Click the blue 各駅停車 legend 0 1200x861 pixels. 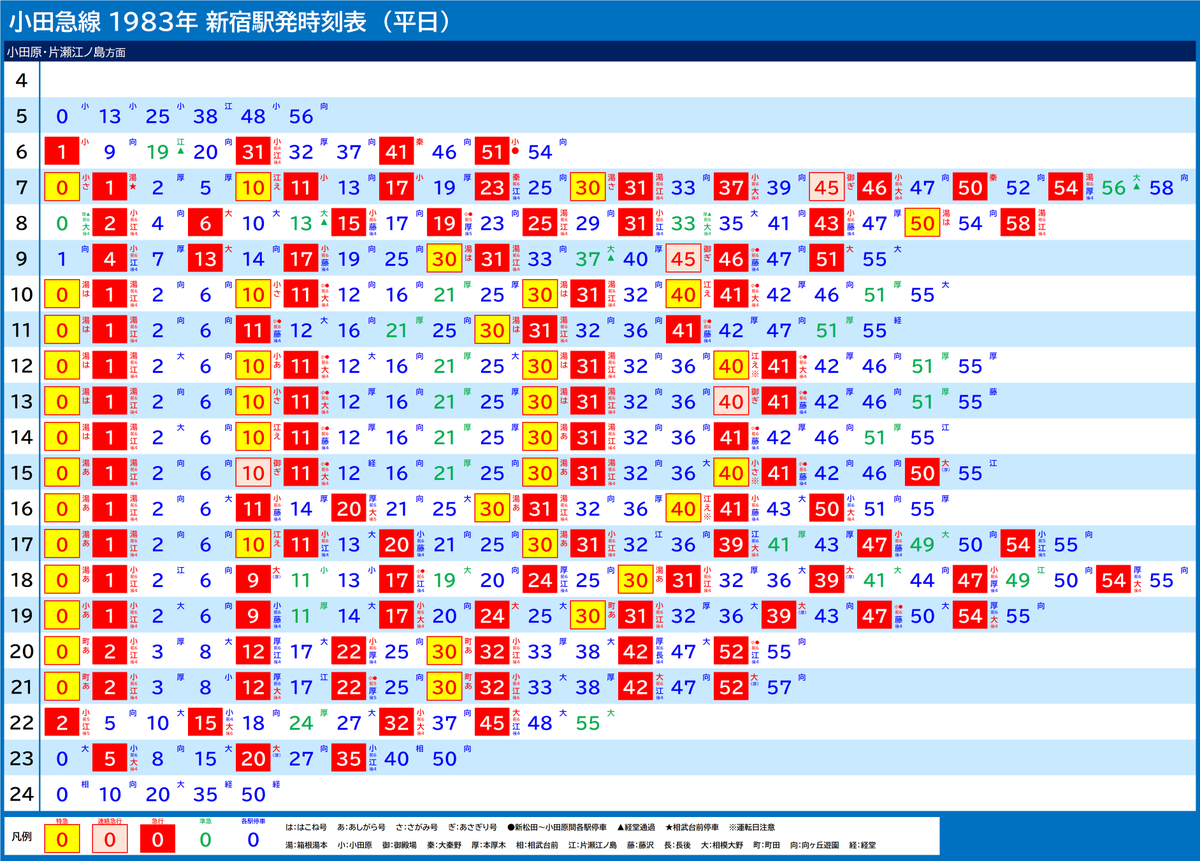[255, 838]
